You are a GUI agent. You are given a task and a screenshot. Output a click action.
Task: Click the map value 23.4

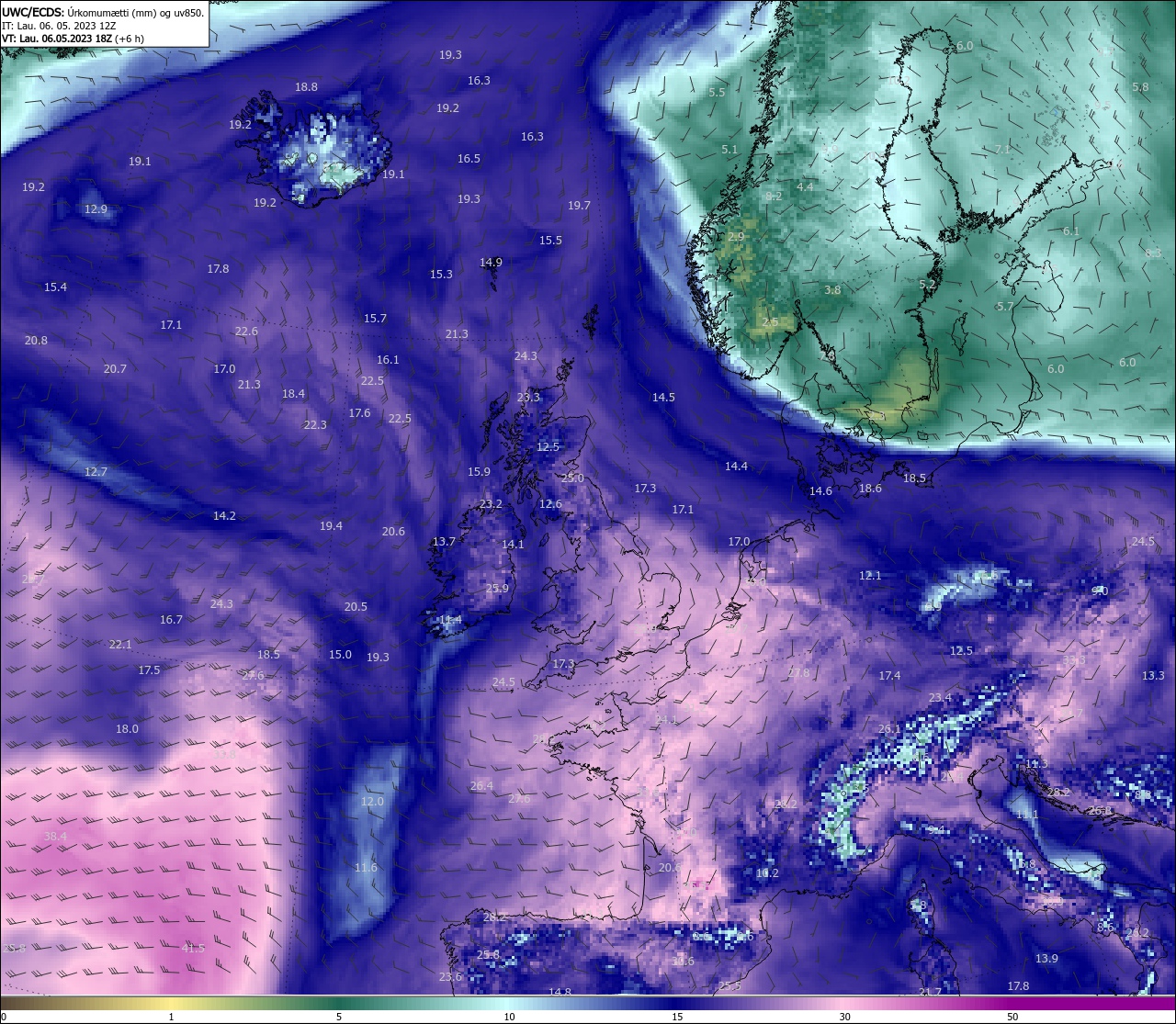[x=940, y=698]
